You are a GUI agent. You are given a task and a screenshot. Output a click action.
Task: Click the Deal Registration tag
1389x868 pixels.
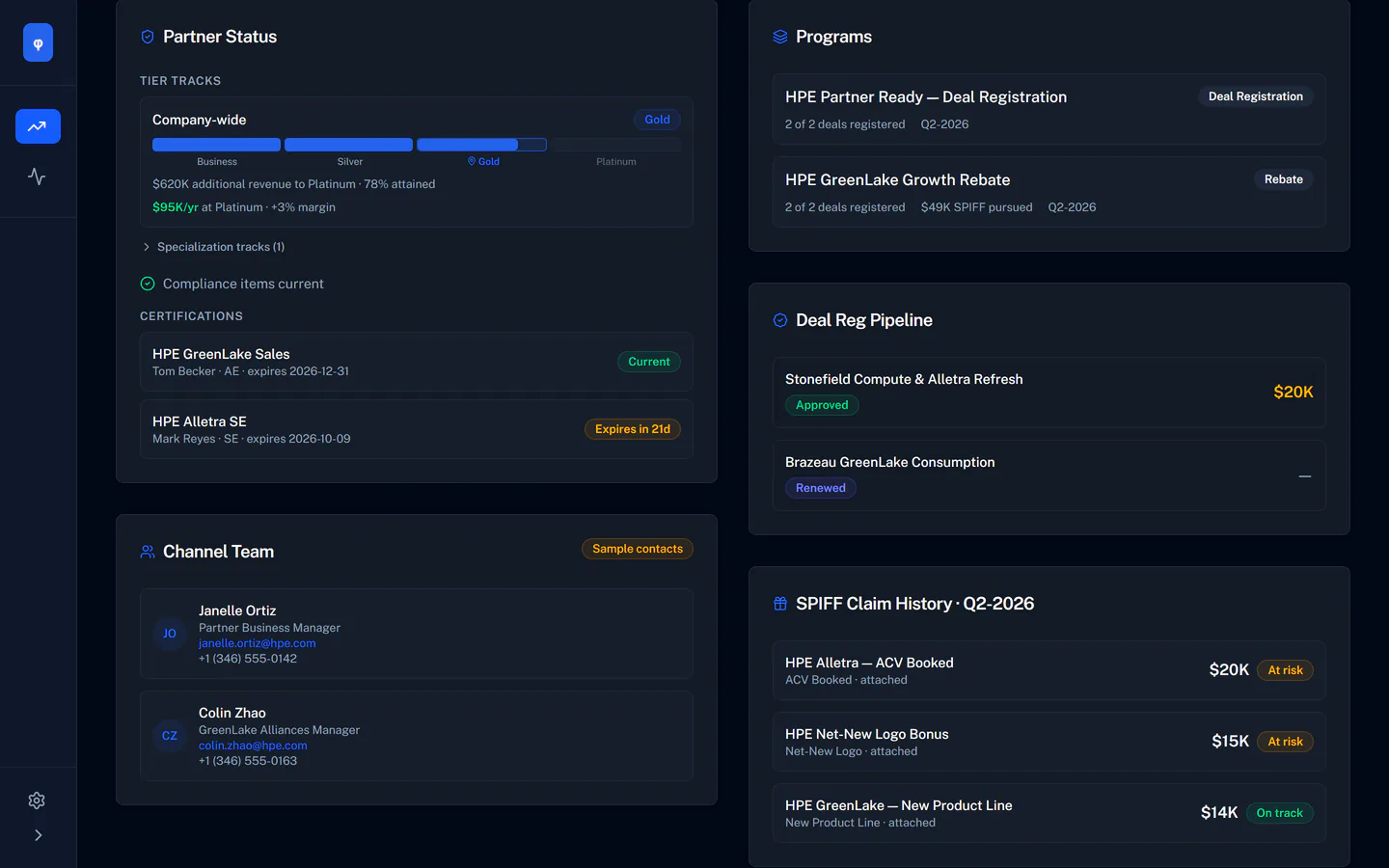click(1256, 96)
